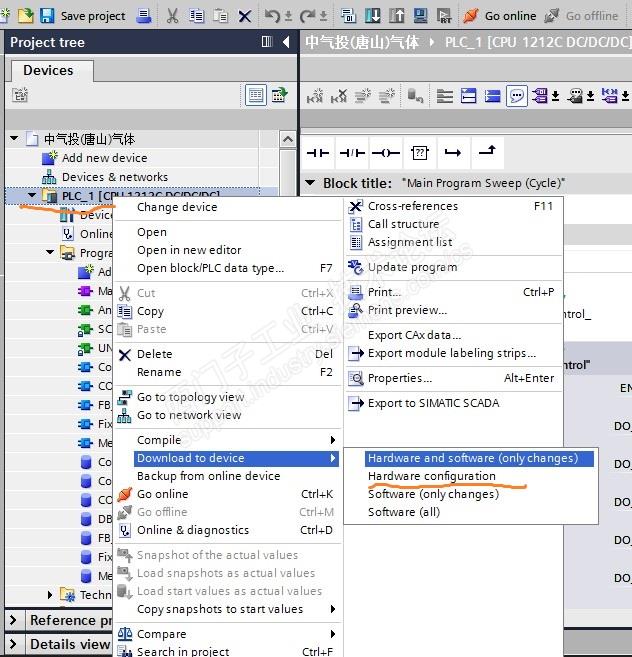
Task: Collapse the Program blocks folder
Action: pyautogui.click(x=50, y=253)
